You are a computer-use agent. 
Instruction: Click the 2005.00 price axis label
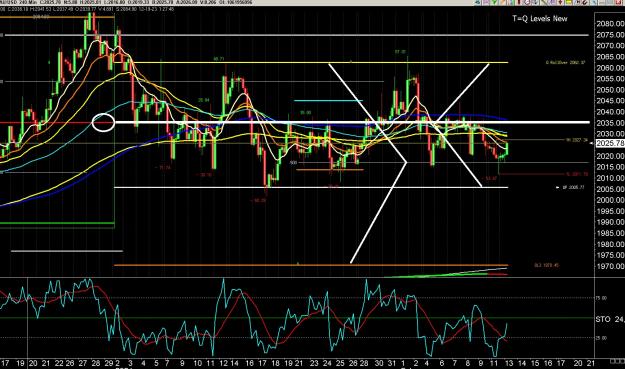(x=610, y=189)
